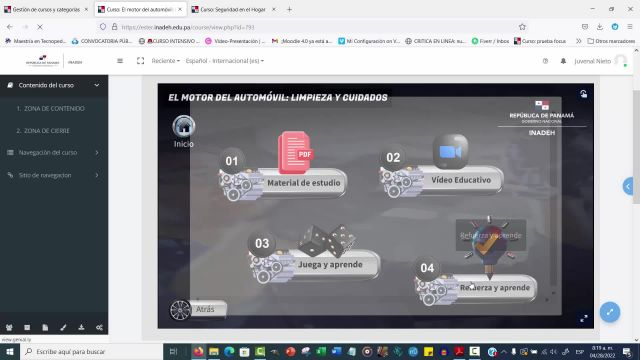Open Maestría en Tecnoped bookmark
Screen dimensions: 640x360
pyautogui.click(x=36, y=41)
